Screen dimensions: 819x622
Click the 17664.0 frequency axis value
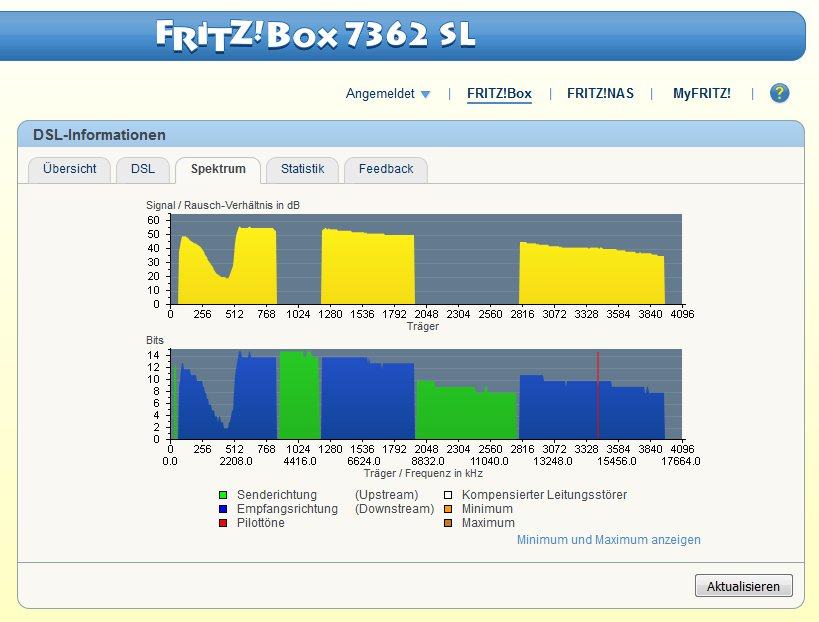(x=681, y=462)
